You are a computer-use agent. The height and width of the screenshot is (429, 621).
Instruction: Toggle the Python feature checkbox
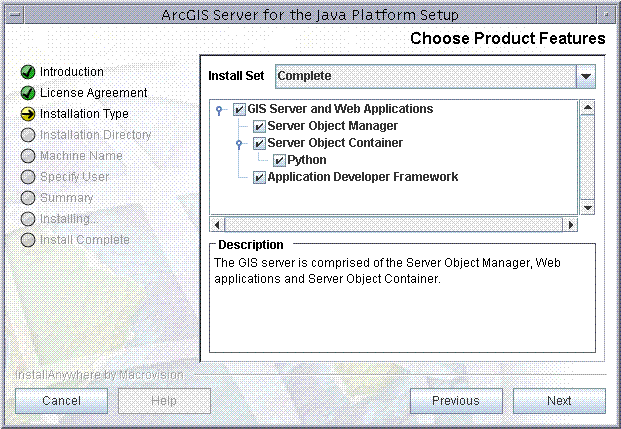(x=279, y=160)
